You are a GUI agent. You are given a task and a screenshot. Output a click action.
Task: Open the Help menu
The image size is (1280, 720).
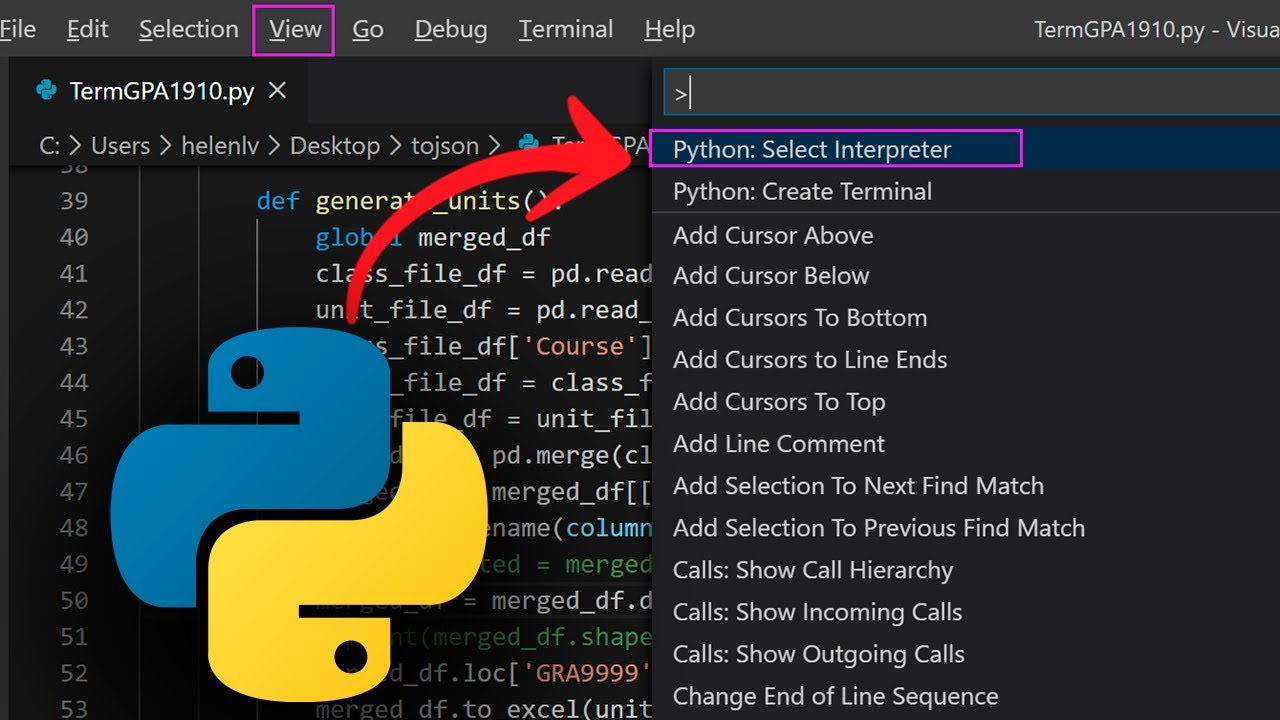669,30
